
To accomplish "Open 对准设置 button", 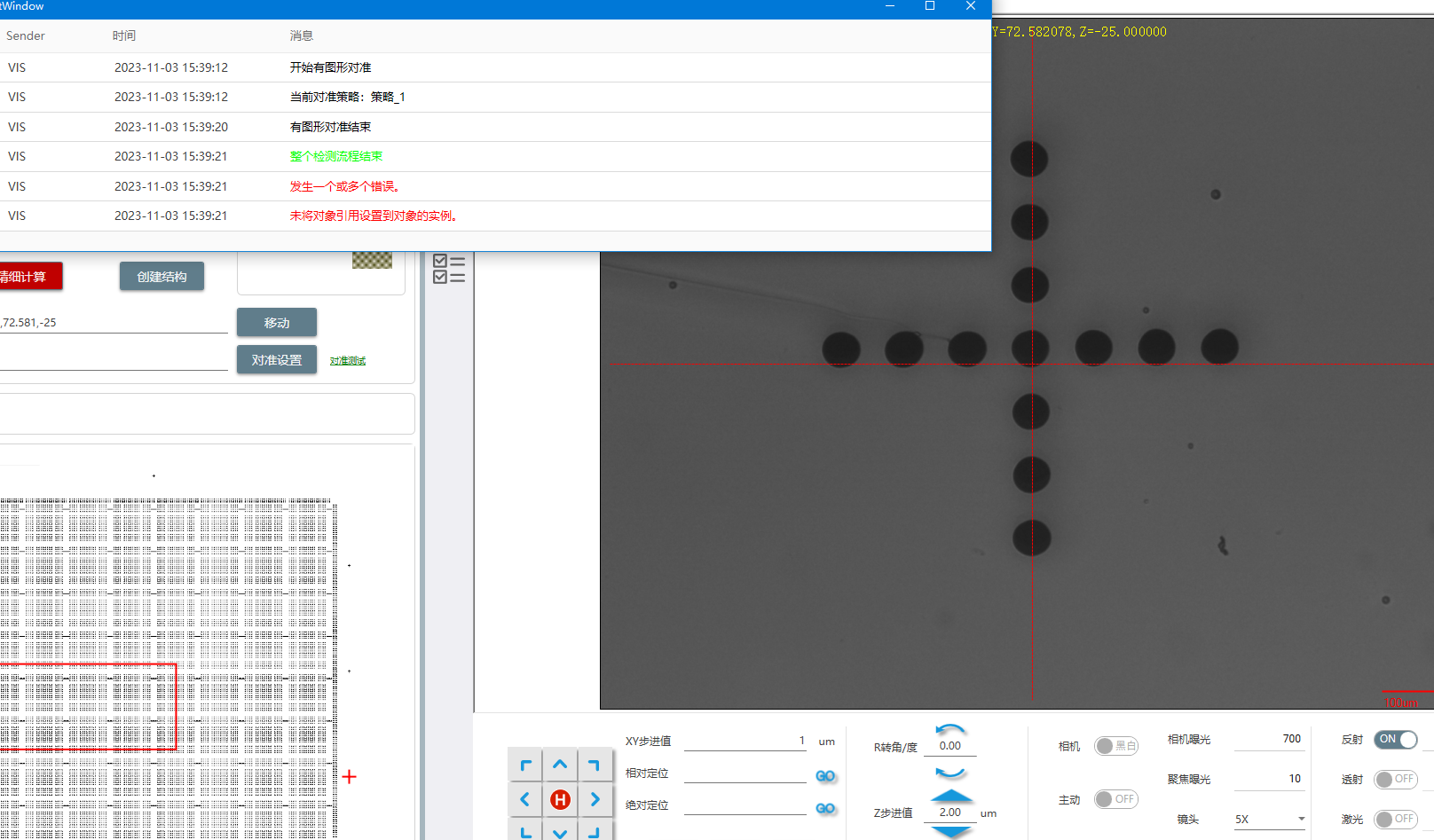I will [x=277, y=360].
